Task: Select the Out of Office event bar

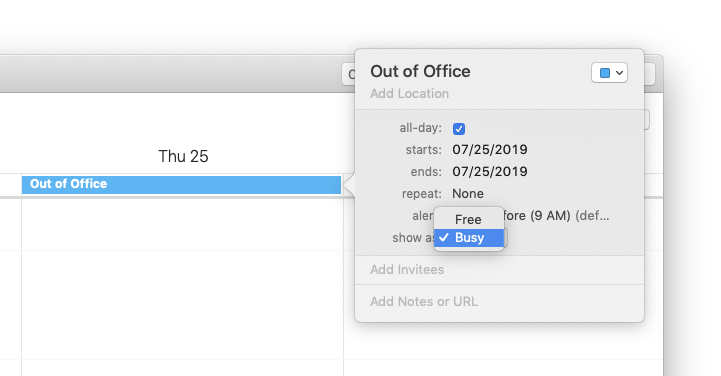Action: pyautogui.click(x=182, y=184)
